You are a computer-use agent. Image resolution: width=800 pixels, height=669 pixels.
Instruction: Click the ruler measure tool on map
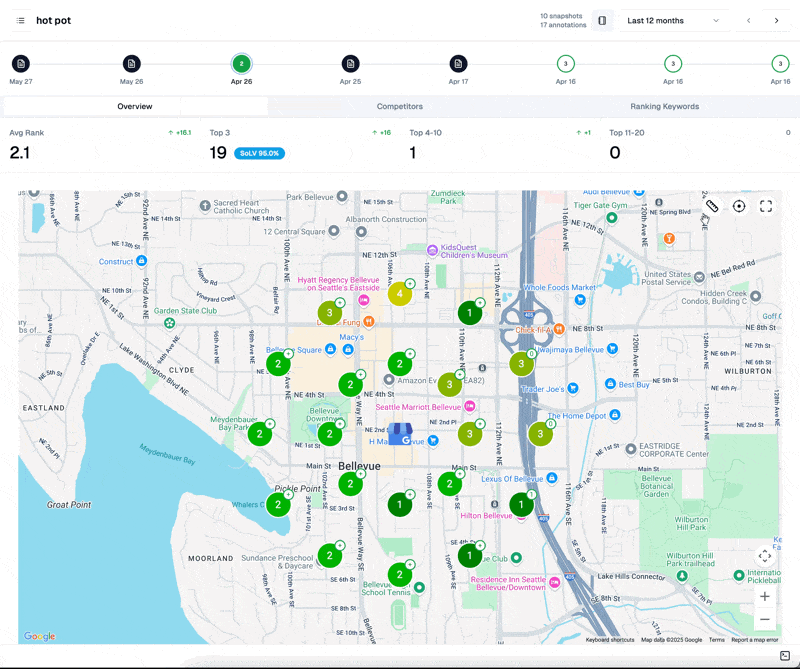coord(711,206)
